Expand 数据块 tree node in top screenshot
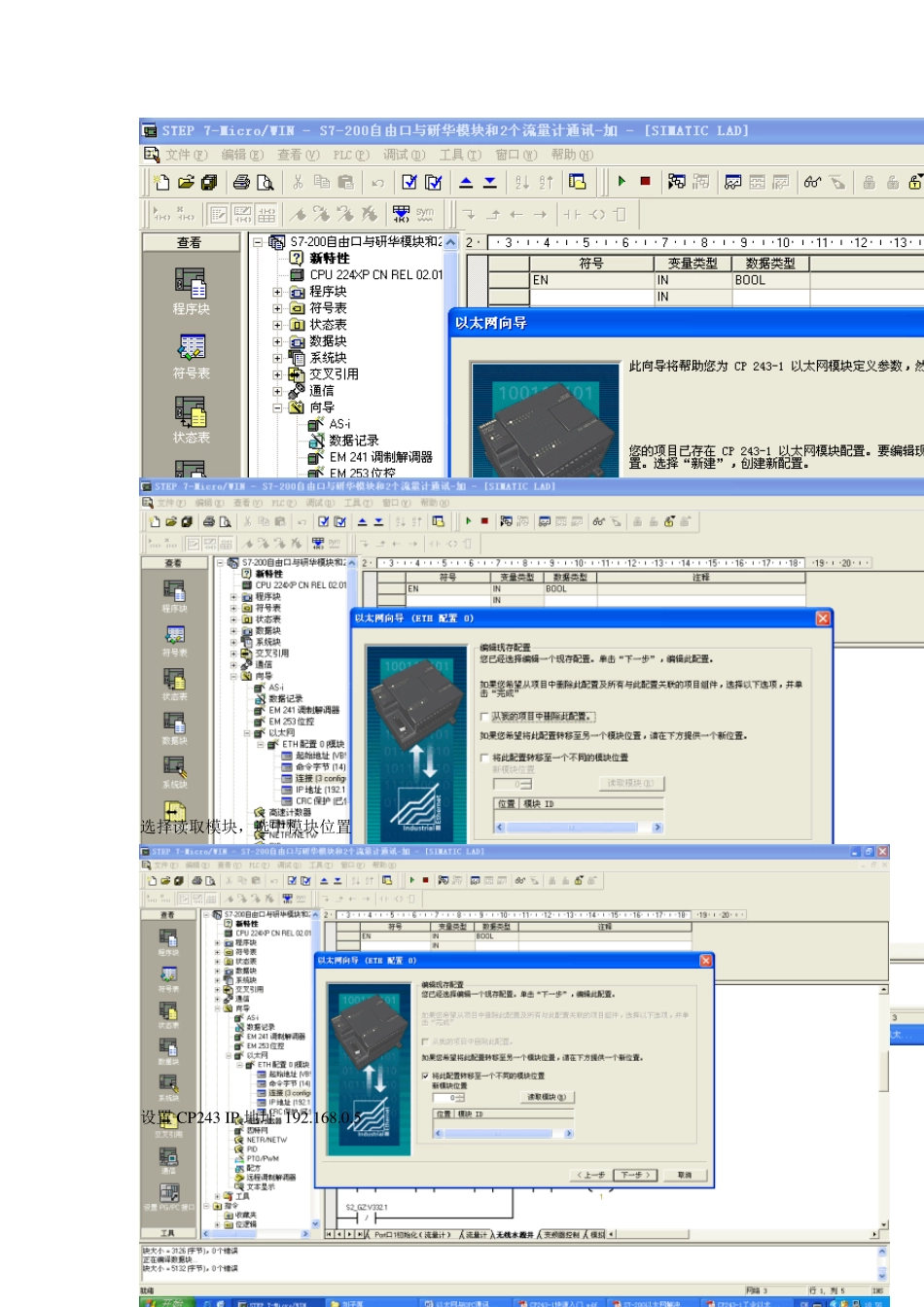Image resolution: width=924 pixels, height=1307 pixels. coord(277,341)
